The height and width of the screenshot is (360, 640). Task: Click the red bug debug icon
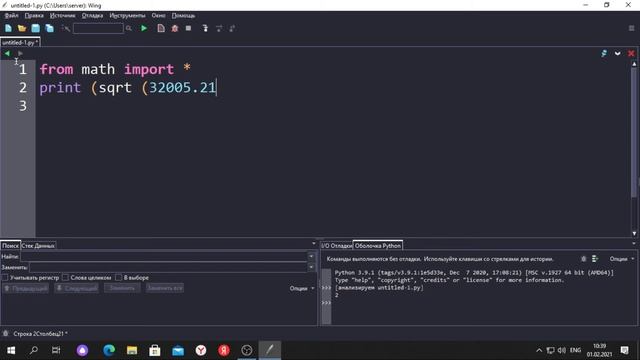[x=175, y=28]
